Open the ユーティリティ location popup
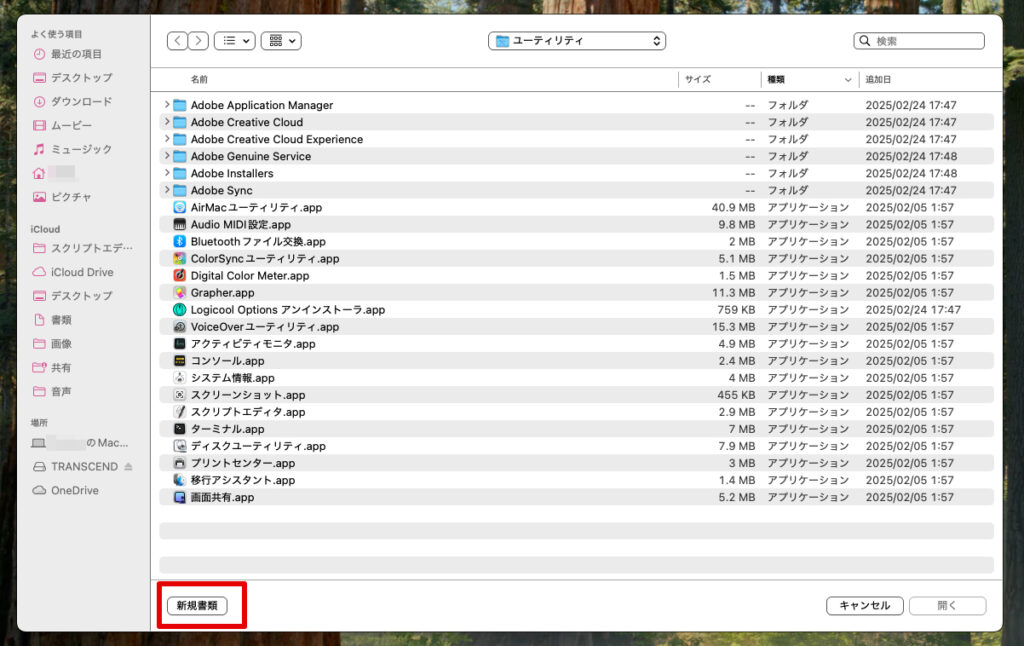The height and width of the screenshot is (646, 1024). [577, 40]
